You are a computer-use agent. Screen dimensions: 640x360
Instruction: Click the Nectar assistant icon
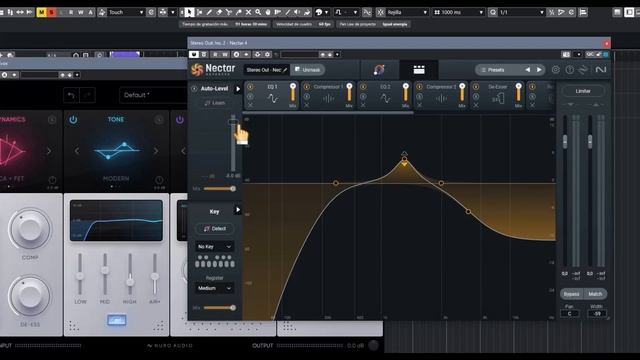(x=379, y=70)
